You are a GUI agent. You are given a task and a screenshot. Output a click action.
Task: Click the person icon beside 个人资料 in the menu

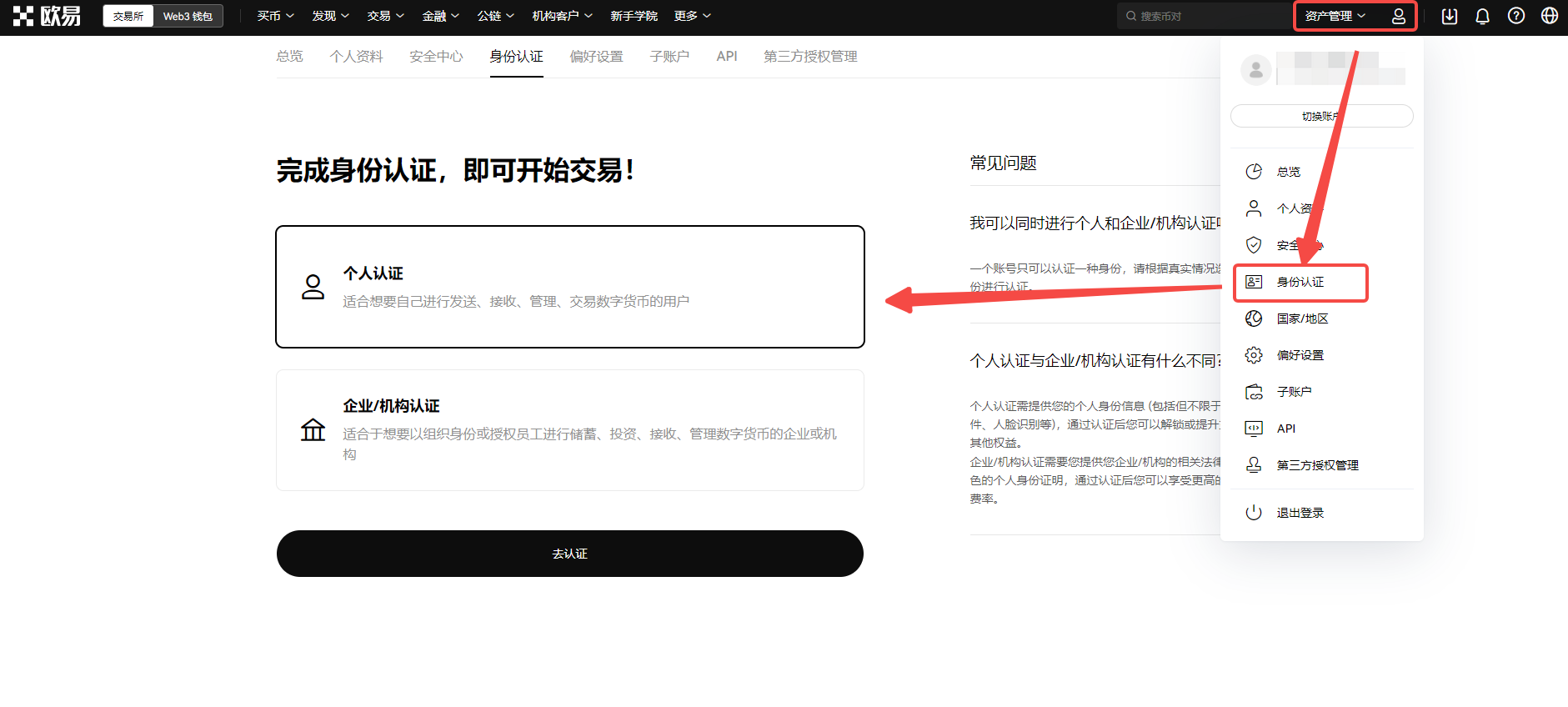[1254, 208]
